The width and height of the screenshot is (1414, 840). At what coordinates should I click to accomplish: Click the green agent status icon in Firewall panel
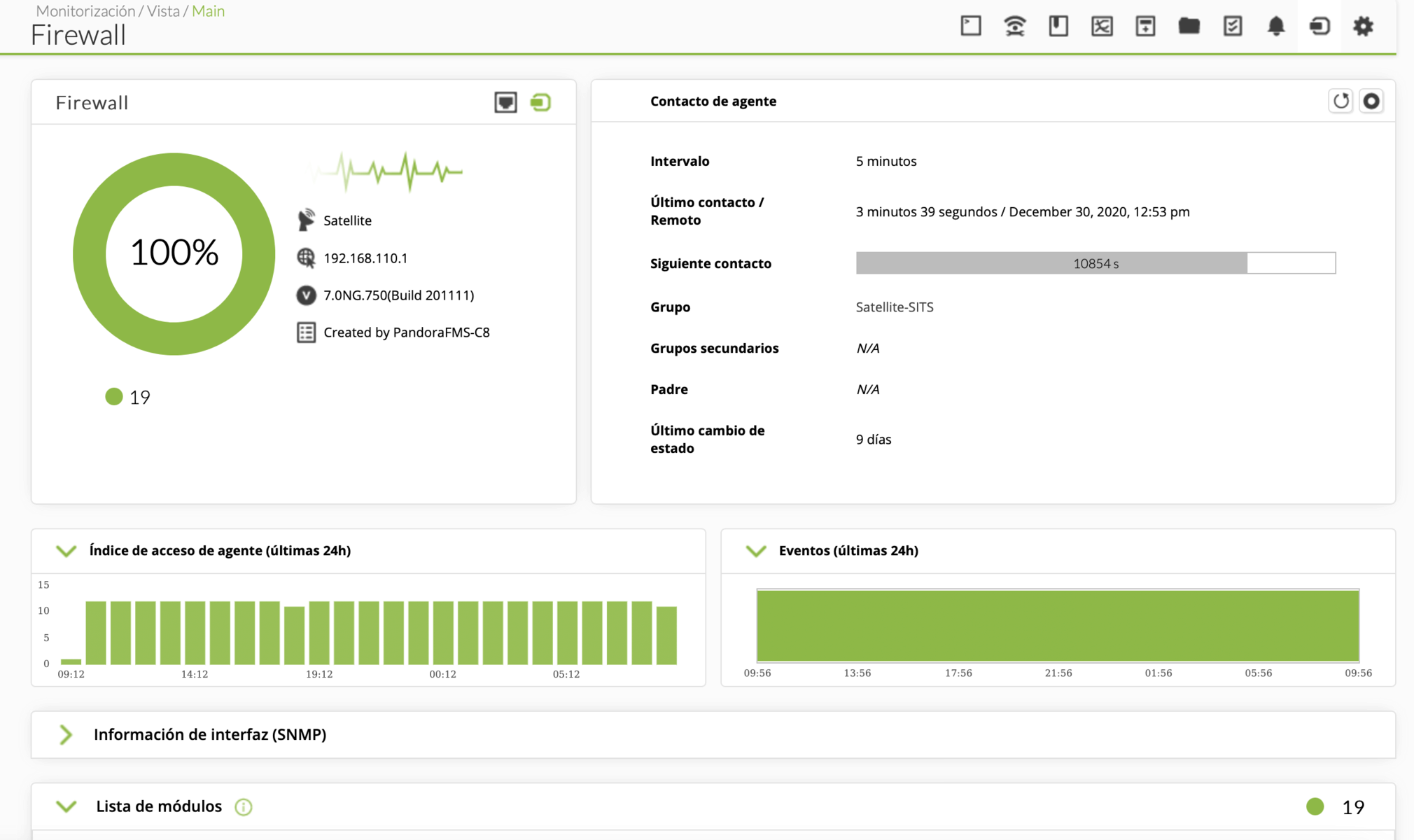pyautogui.click(x=540, y=102)
